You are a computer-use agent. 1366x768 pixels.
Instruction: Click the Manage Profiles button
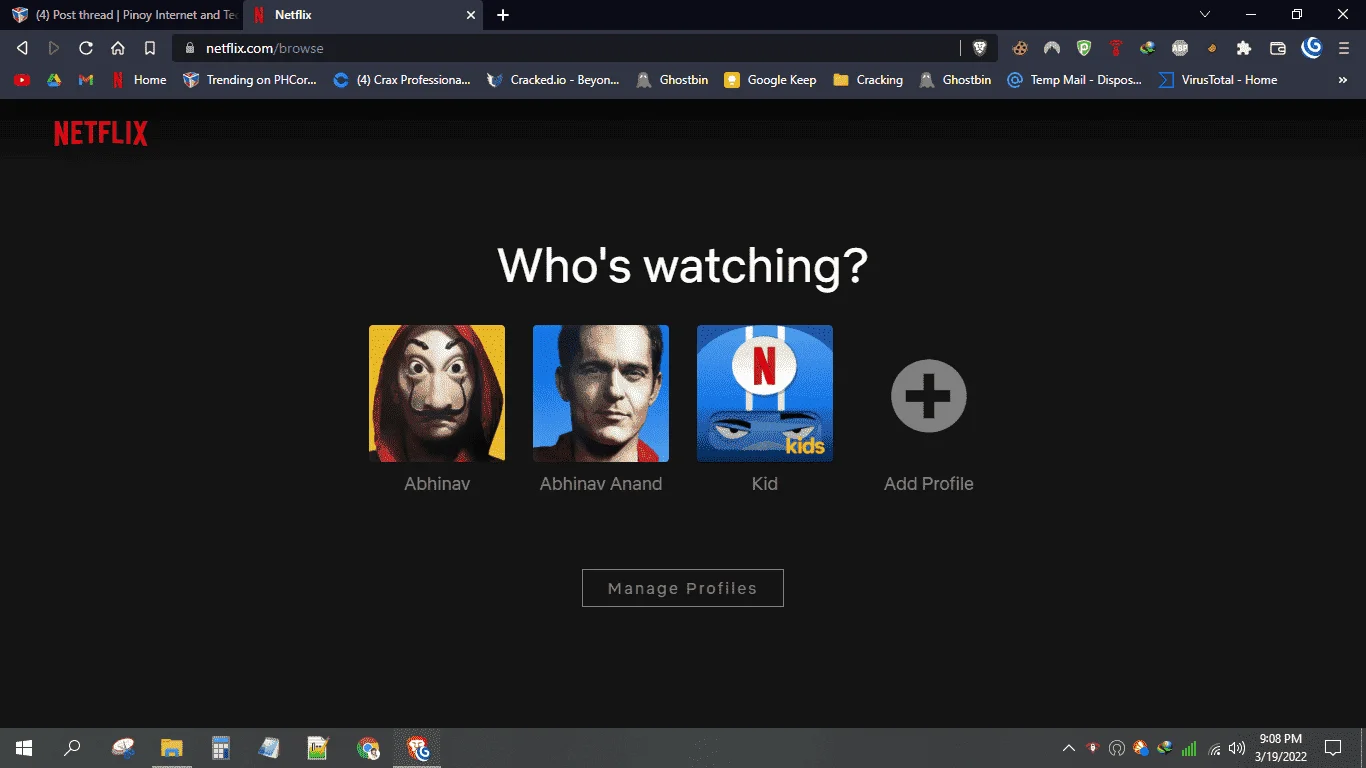[x=683, y=588]
